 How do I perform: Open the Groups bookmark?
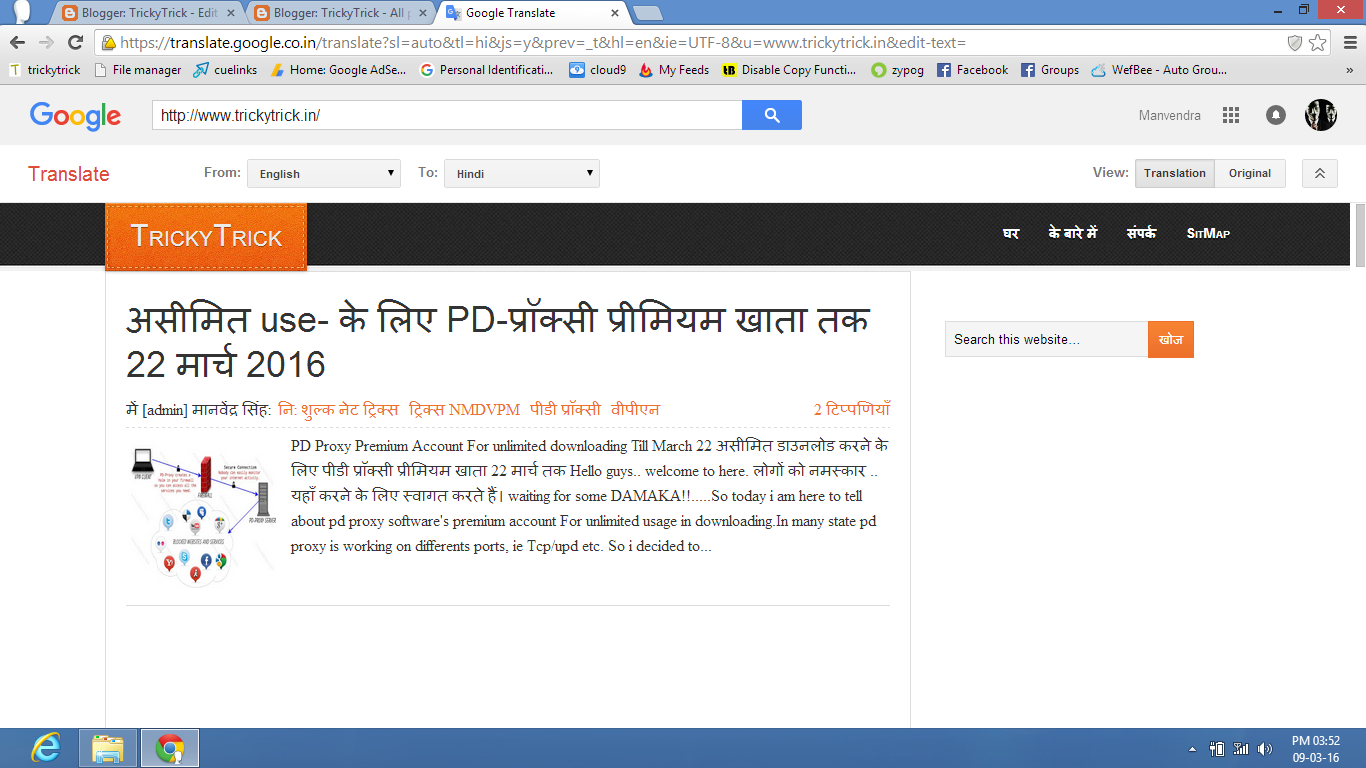(x=1050, y=70)
